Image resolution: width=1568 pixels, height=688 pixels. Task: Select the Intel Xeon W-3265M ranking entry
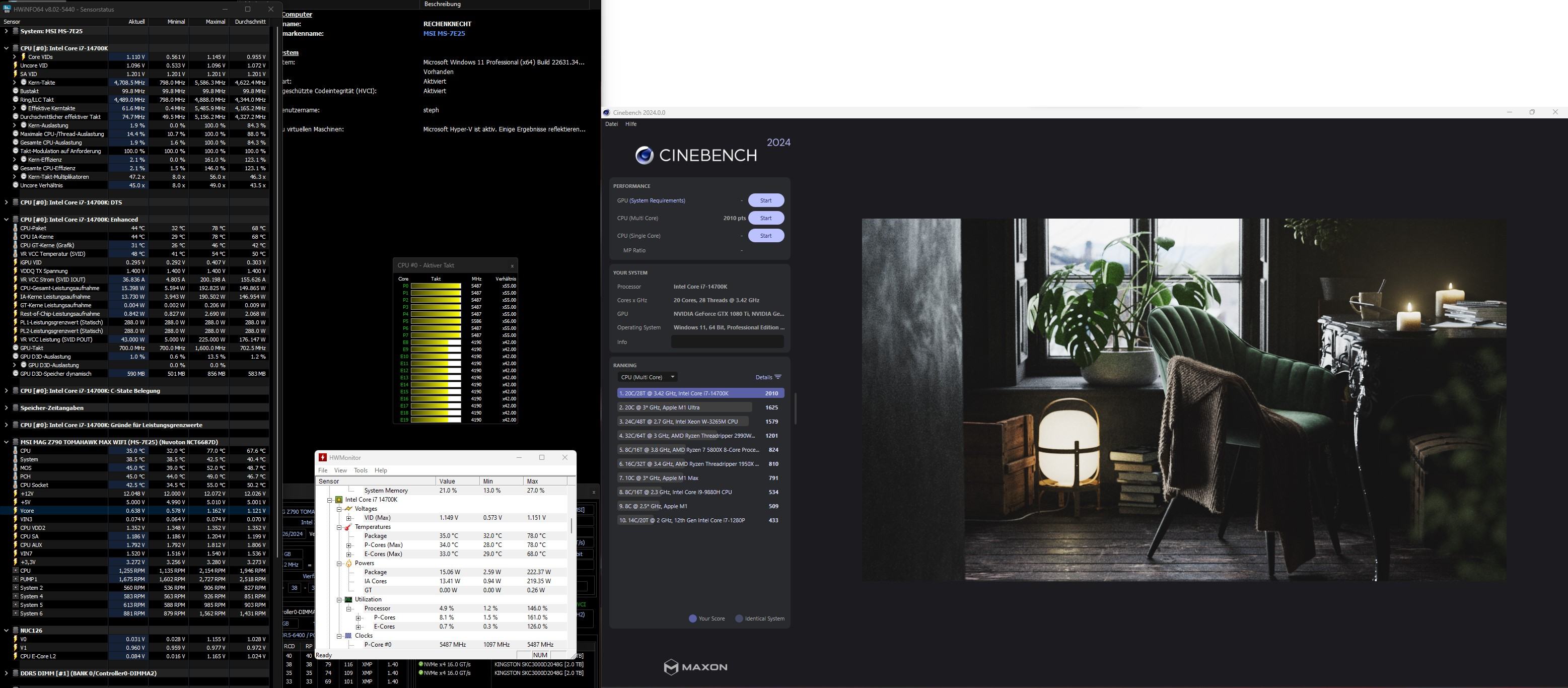700,422
